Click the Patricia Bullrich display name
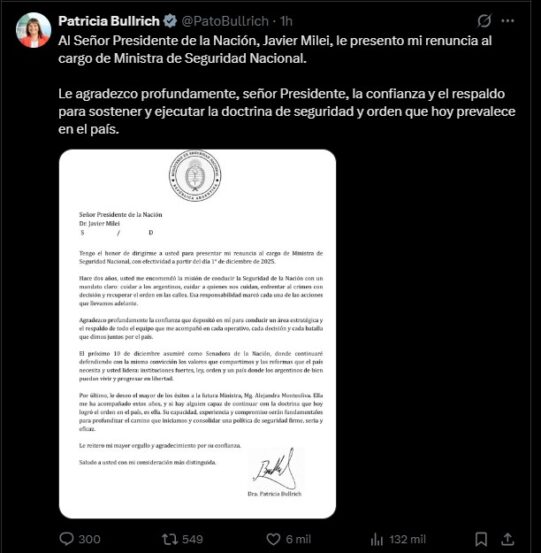Image resolution: width=541 pixels, height=553 pixels. pyautogui.click(x=109, y=21)
